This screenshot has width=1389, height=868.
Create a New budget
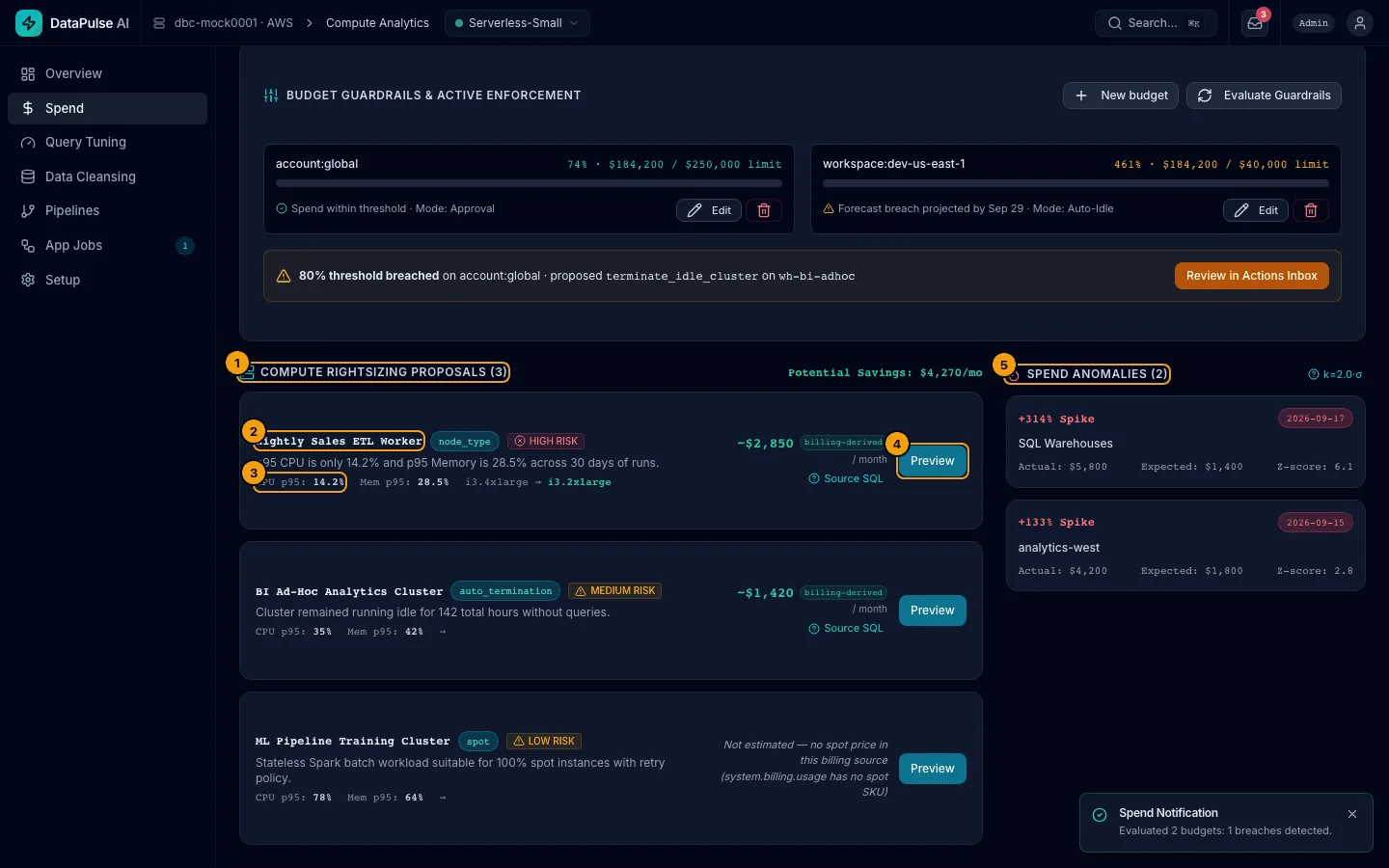(x=1121, y=95)
